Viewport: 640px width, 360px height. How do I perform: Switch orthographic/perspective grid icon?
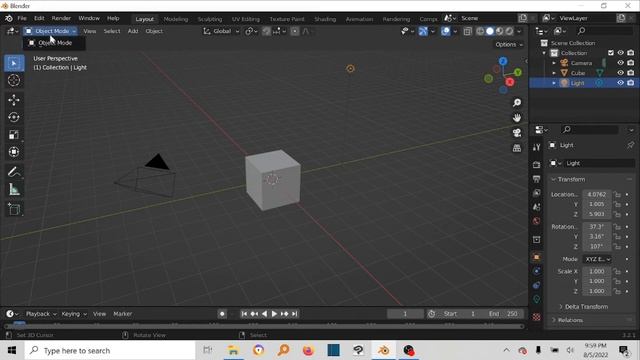[x=517, y=148]
